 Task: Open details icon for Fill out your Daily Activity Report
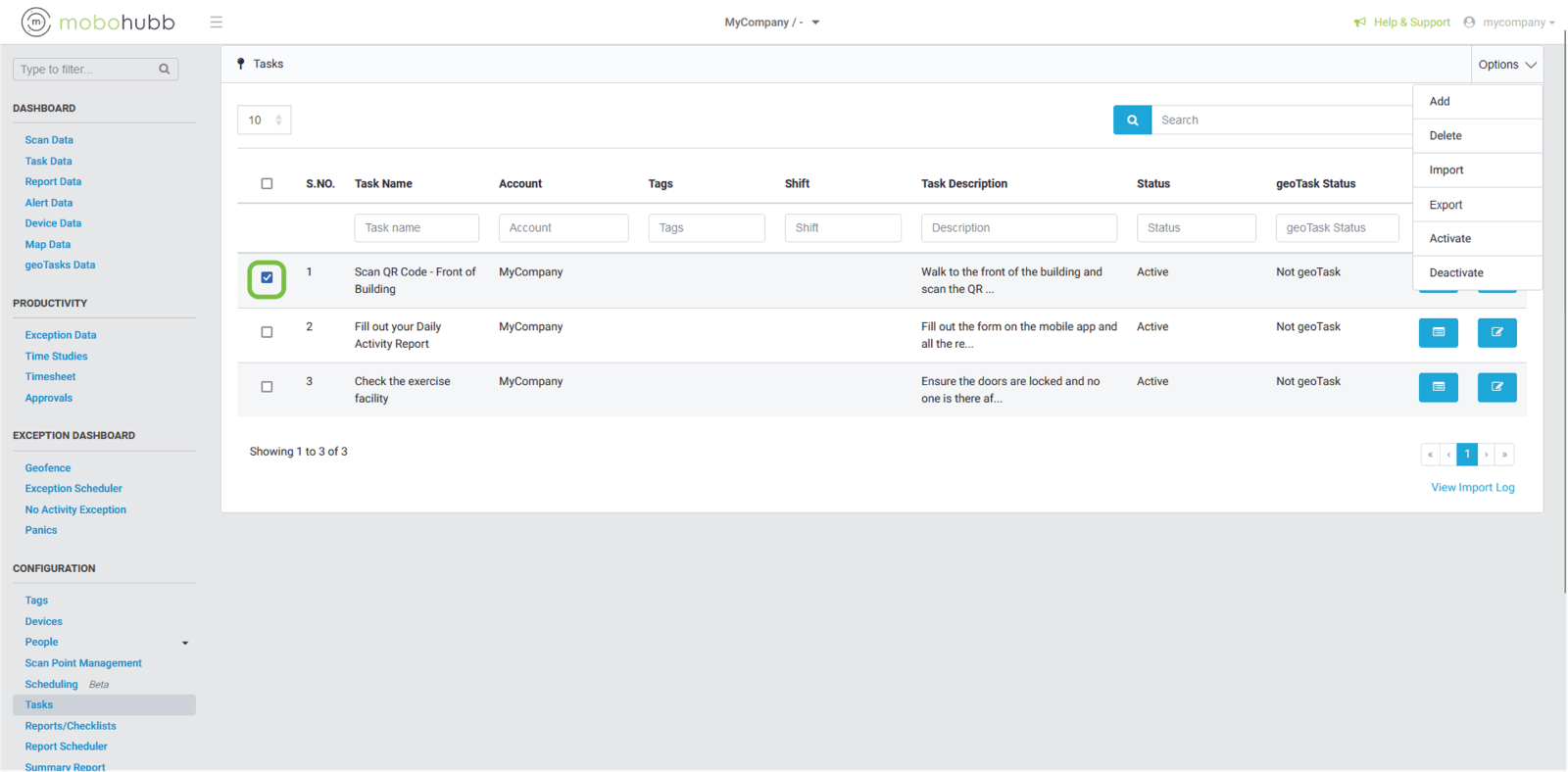point(1438,332)
